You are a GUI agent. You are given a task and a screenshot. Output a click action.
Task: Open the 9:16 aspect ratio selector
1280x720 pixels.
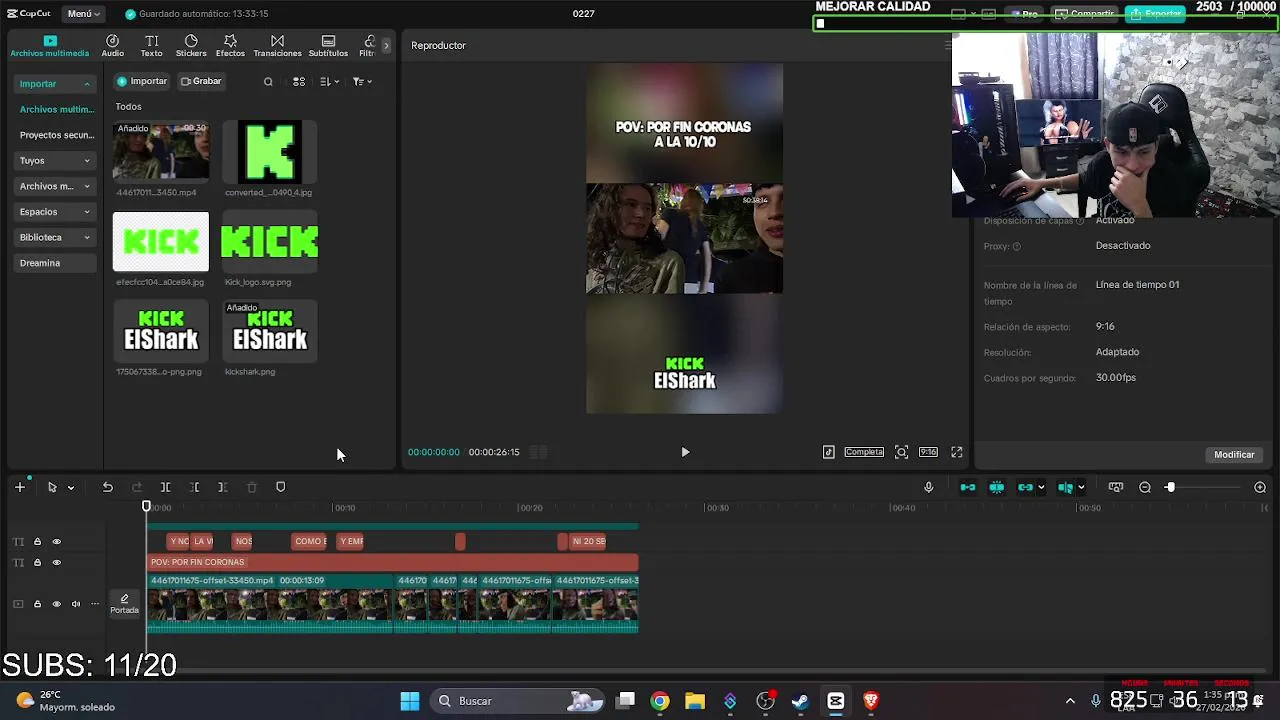[928, 452]
